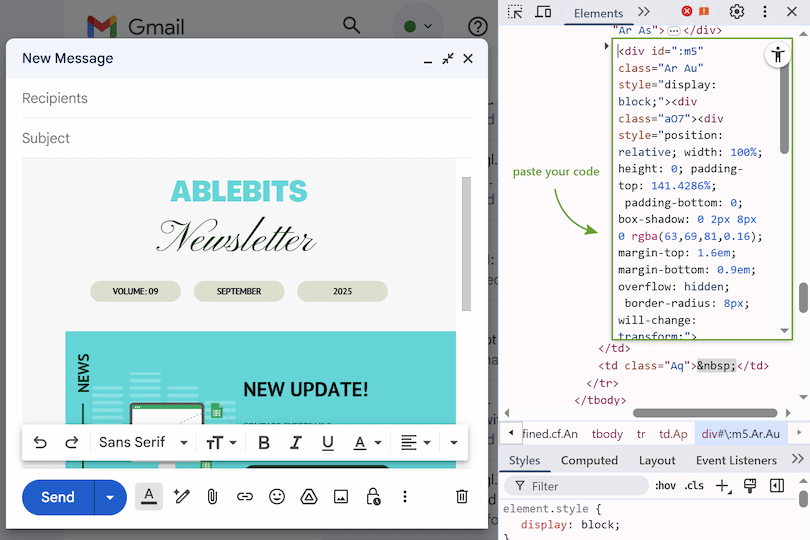Insert a link using the link icon

245,496
